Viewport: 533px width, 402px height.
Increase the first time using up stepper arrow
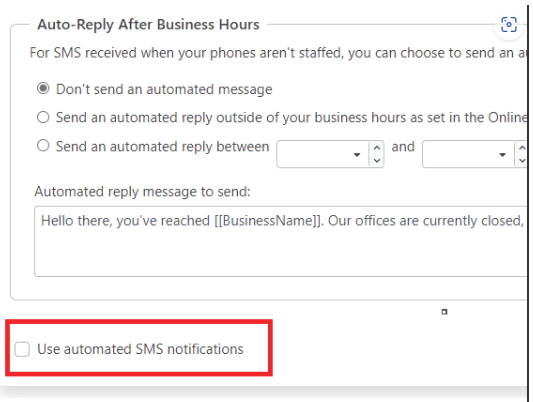(377, 148)
